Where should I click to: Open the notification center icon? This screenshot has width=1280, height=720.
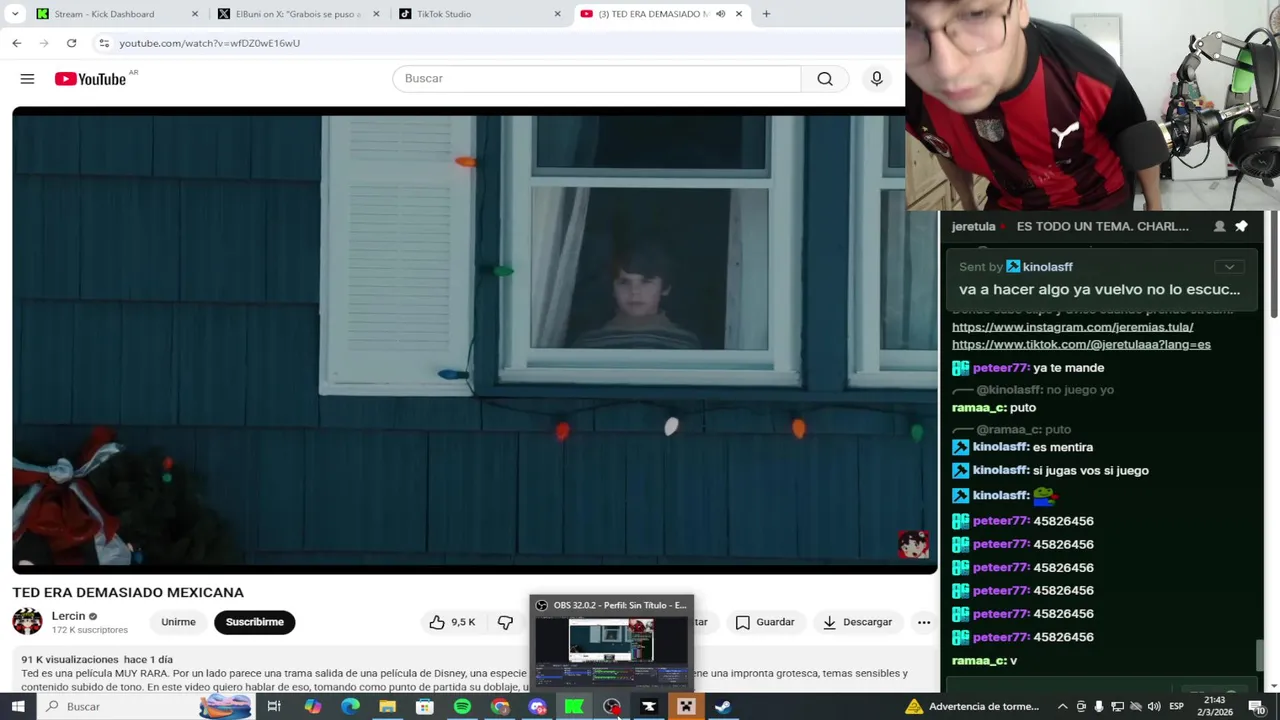[x=1257, y=707]
